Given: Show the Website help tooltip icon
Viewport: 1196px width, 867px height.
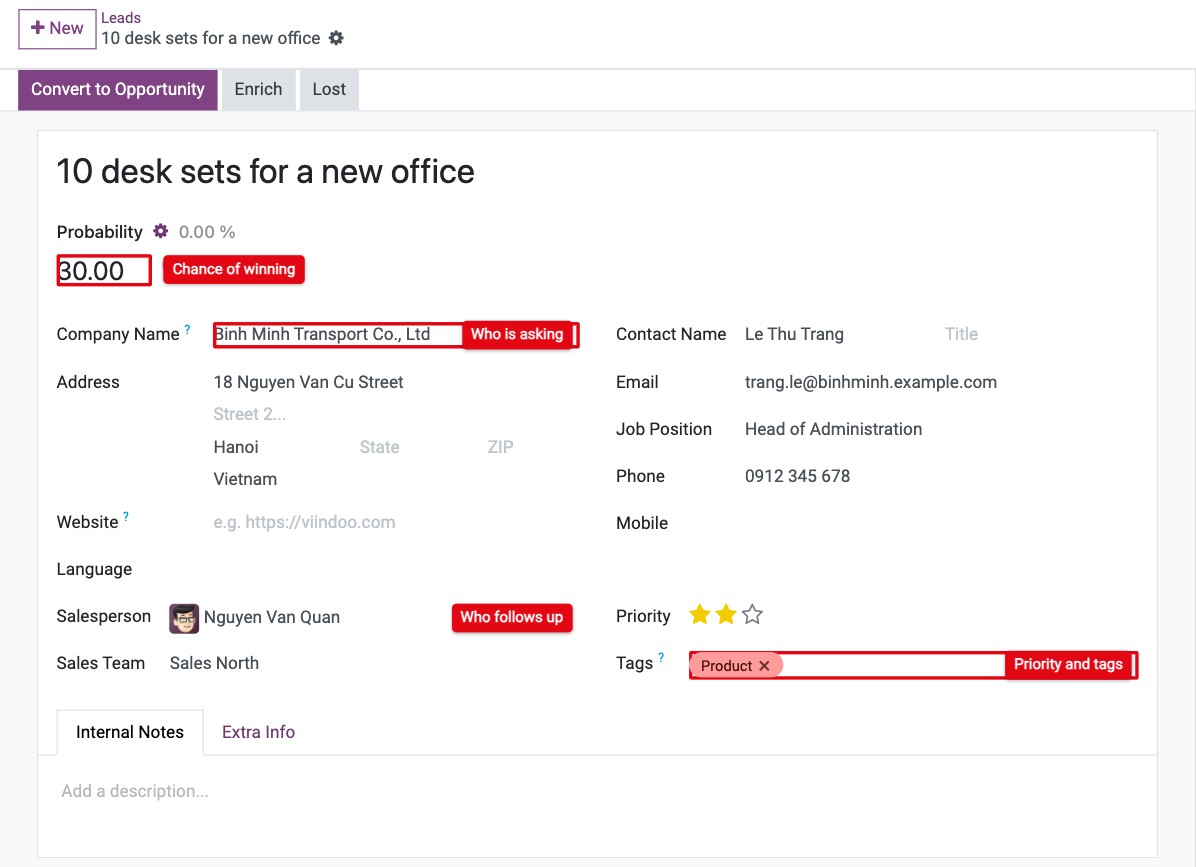Looking at the screenshot, I should coord(126,516).
